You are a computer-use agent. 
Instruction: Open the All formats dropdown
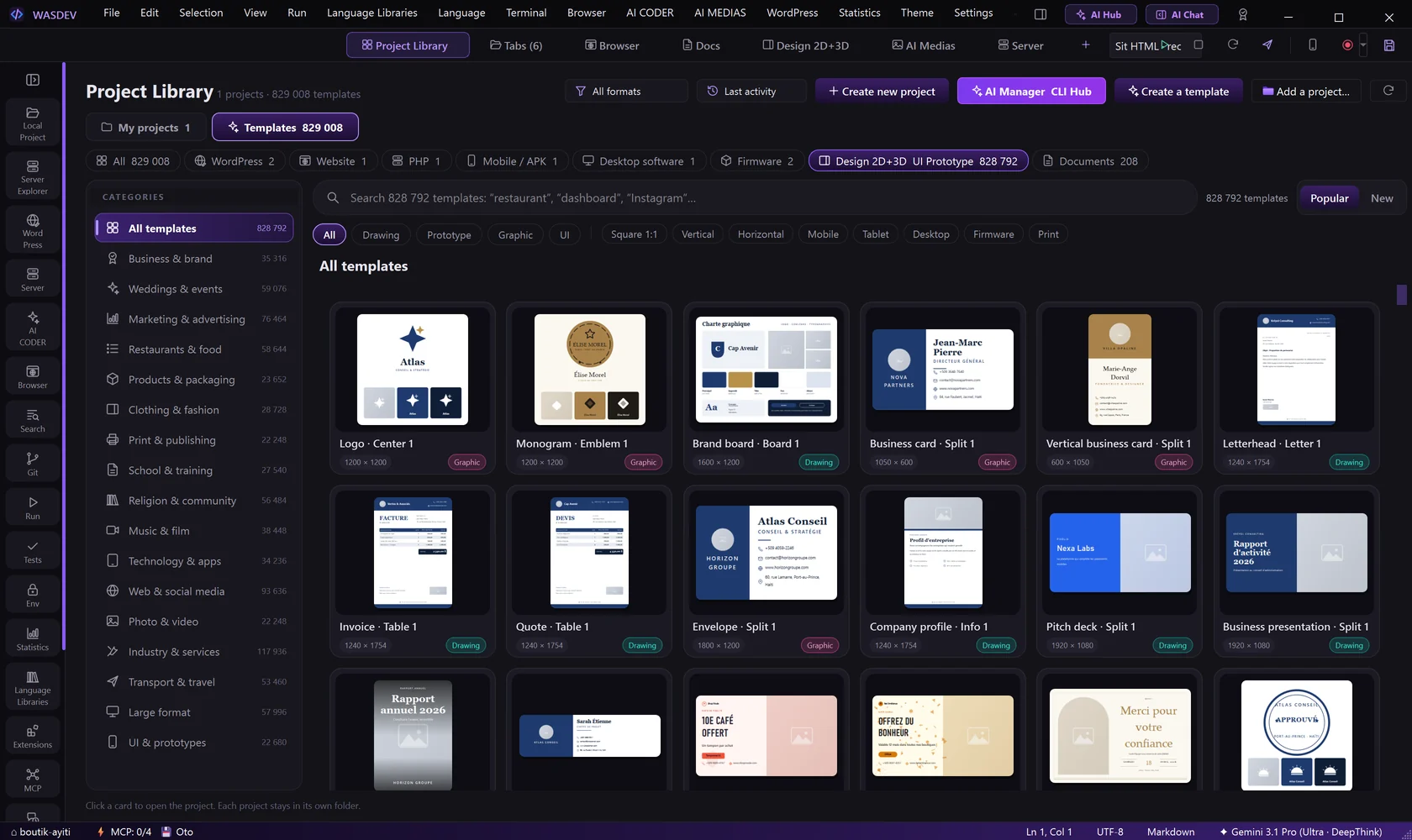(x=626, y=91)
